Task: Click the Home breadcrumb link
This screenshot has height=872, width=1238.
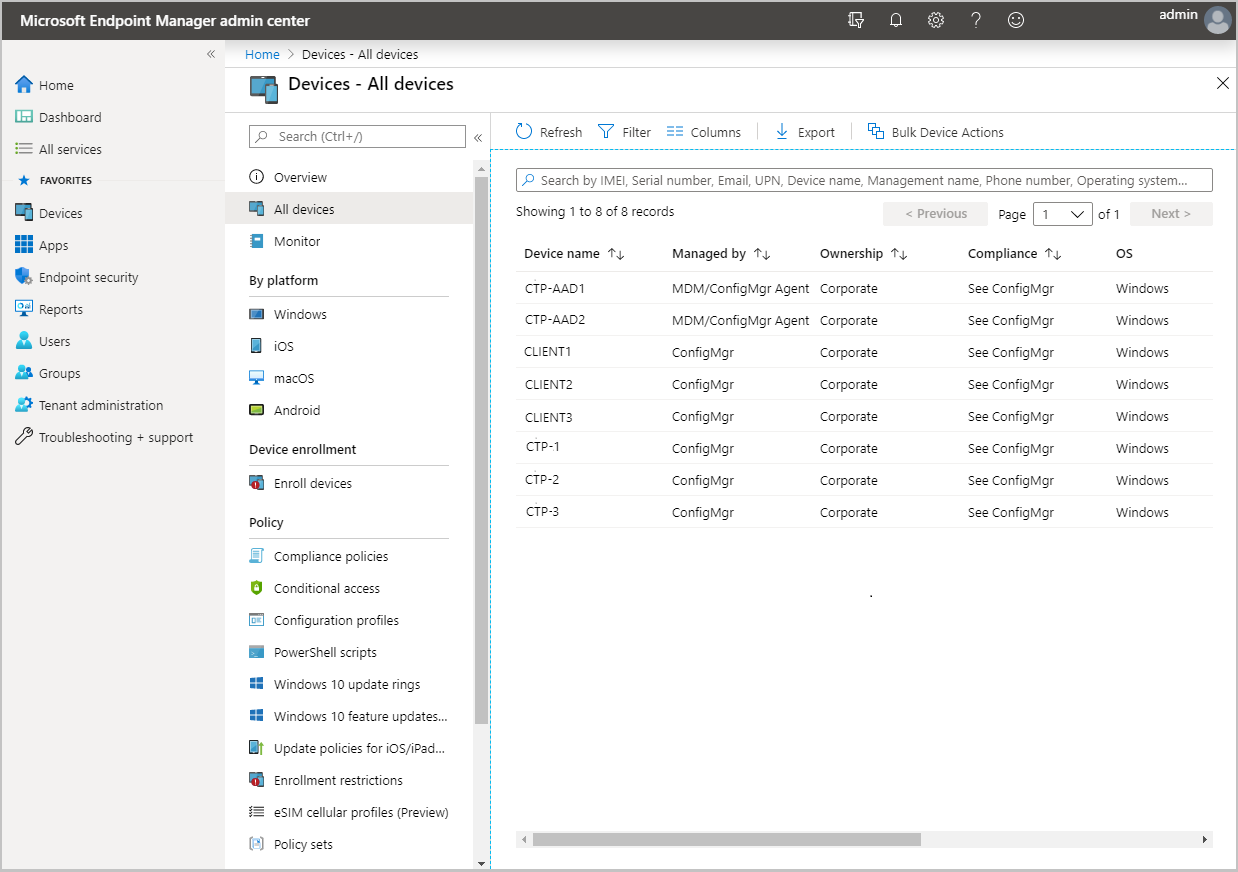Action: pos(261,54)
